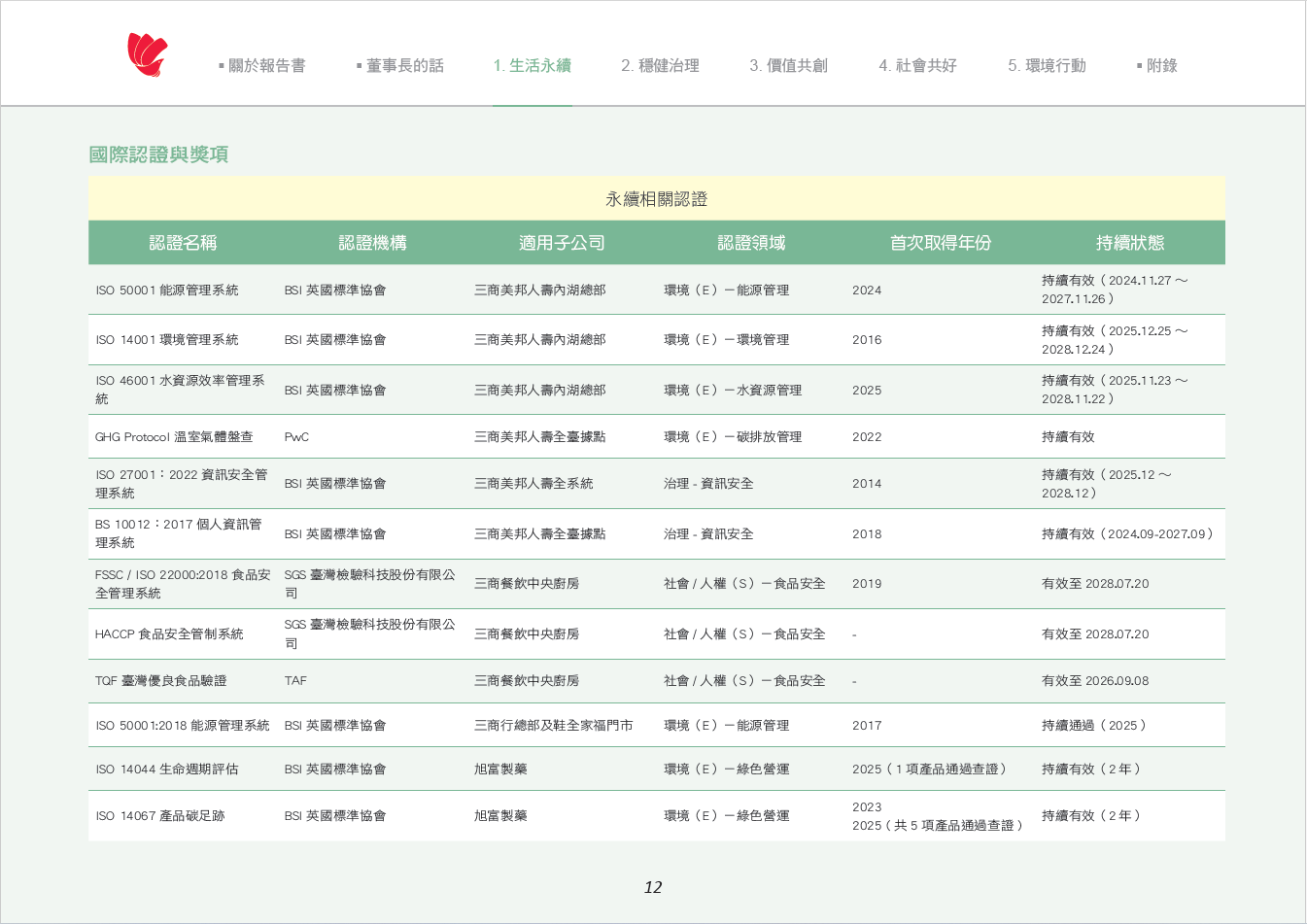1307x924 pixels.
Task: Click the 2025（1 項產品通過查證）cell
Action: [x=930, y=770]
